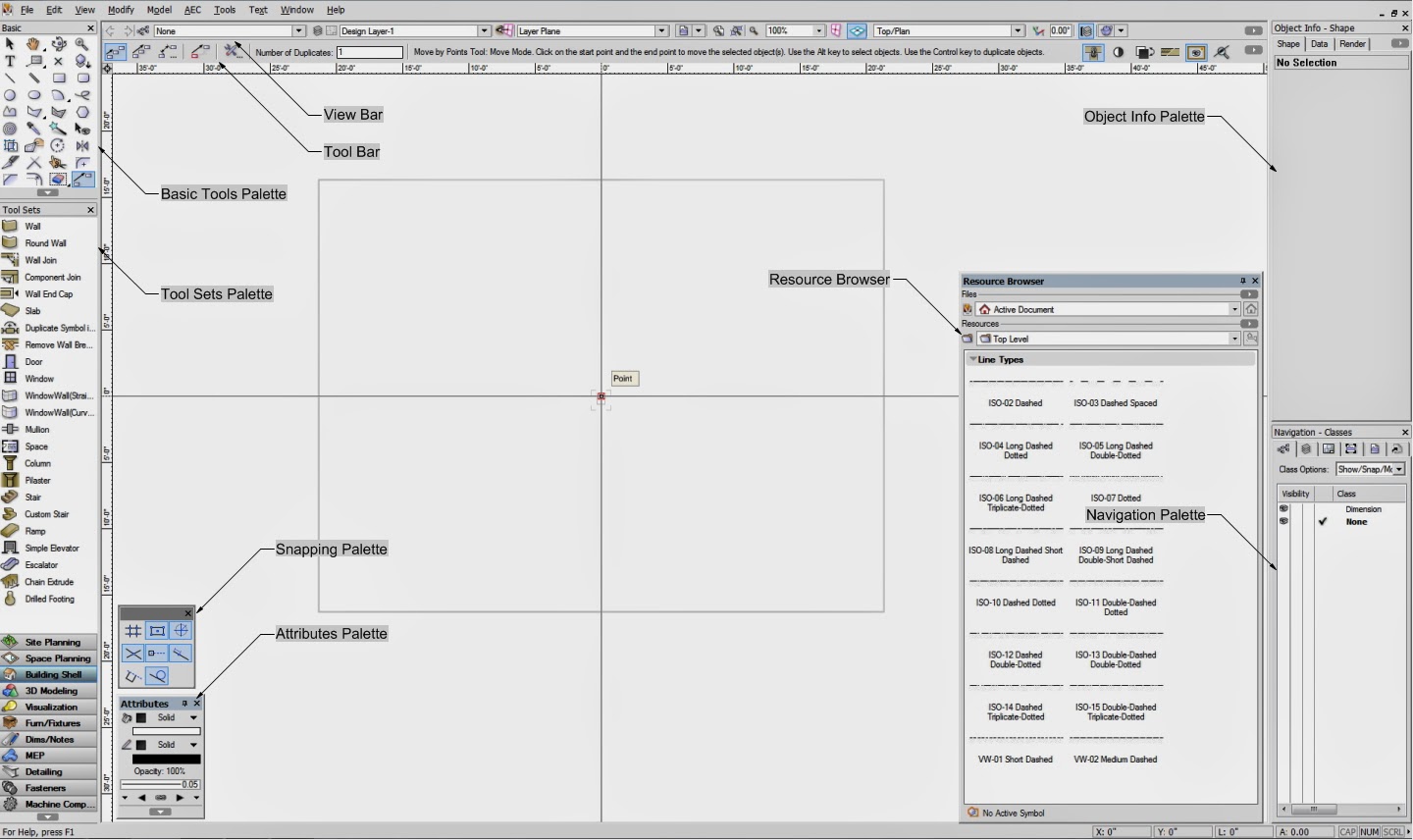Open the Top/Plan view dropdown
The width and height of the screenshot is (1413, 840).
(1019, 29)
